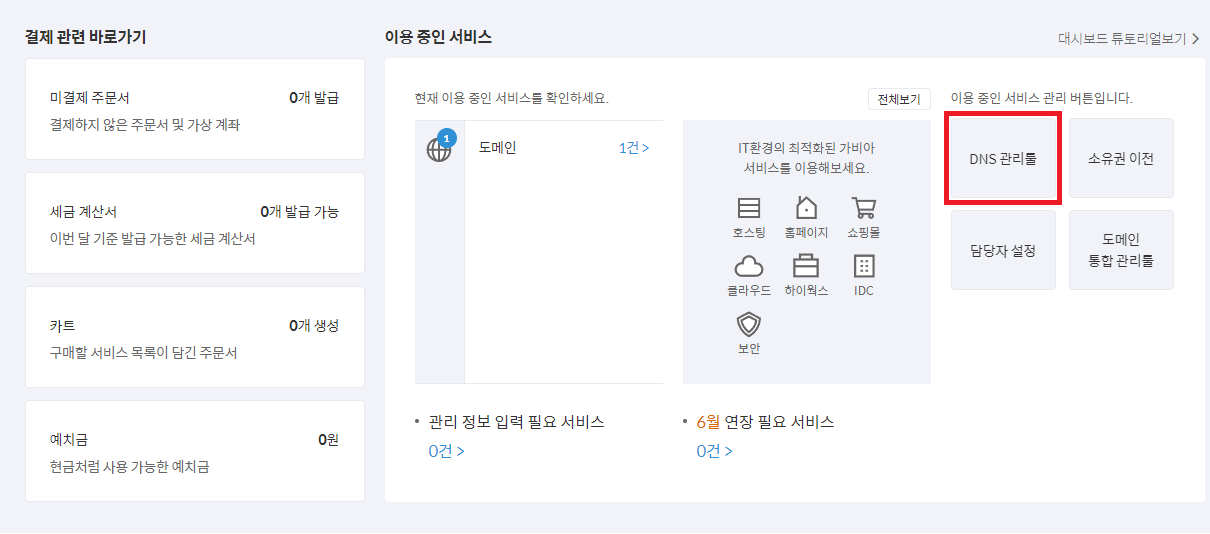Open 6월 연장 필요 서비스 0건 link
Screen dimensions: 1210x534
coord(714,451)
